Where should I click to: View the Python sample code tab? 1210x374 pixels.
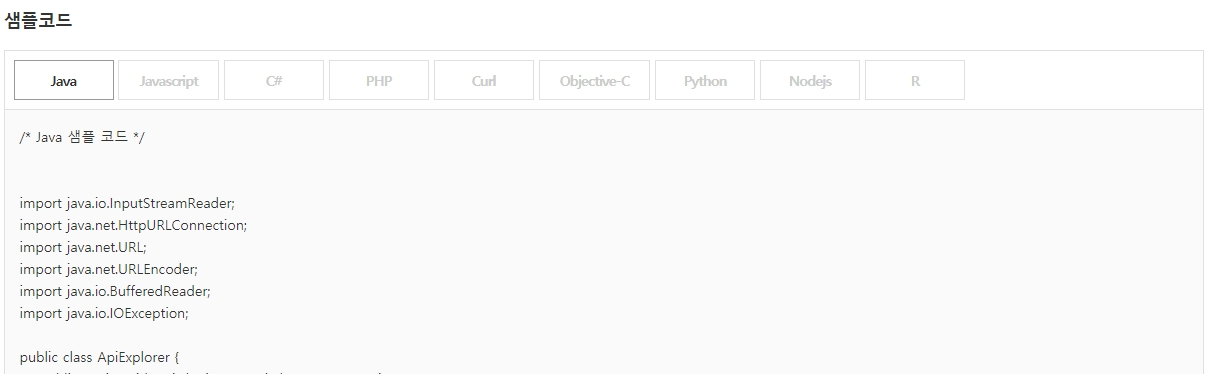pyautogui.click(x=705, y=80)
